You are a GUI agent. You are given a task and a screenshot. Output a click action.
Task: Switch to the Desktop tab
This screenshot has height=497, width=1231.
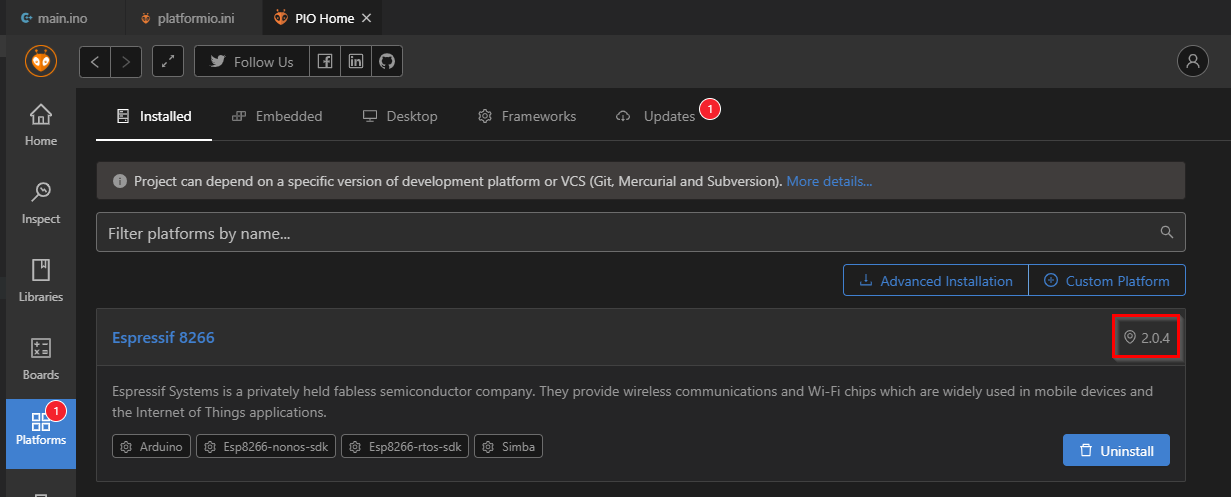click(x=400, y=116)
